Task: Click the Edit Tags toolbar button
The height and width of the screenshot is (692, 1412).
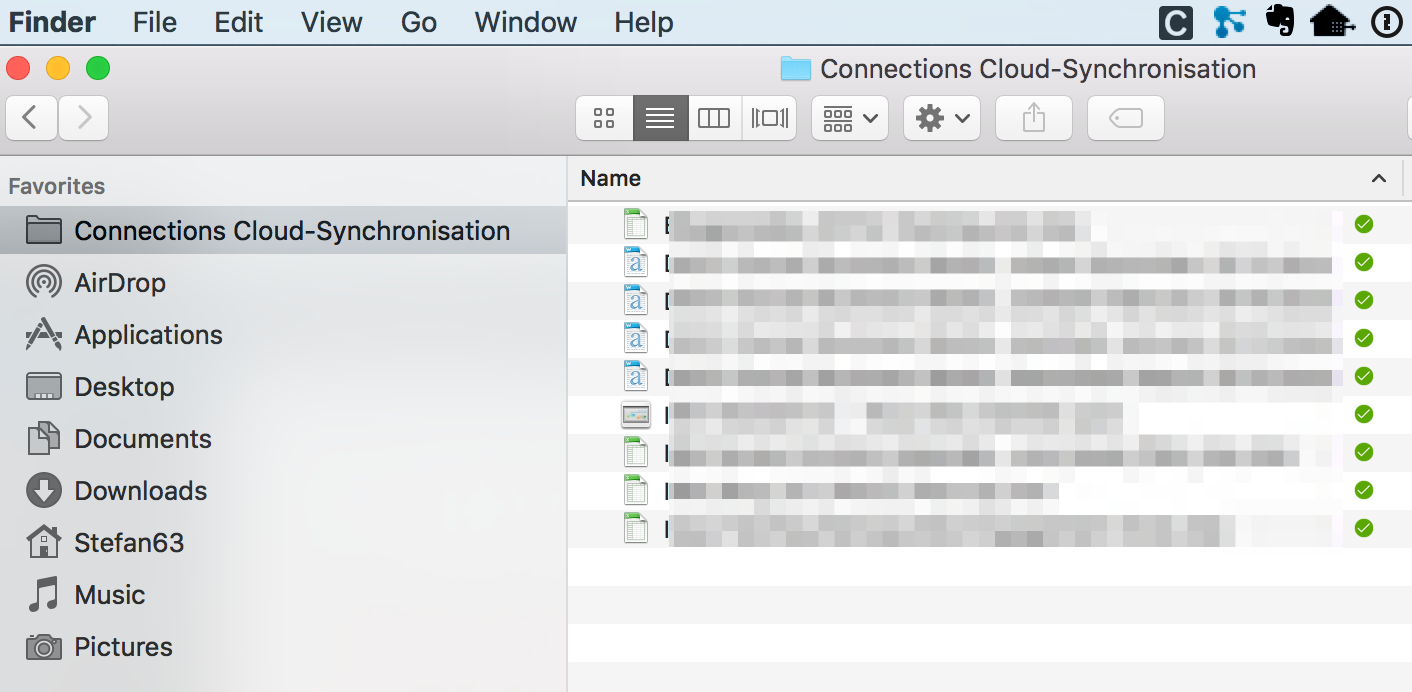Action: click(1125, 119)
